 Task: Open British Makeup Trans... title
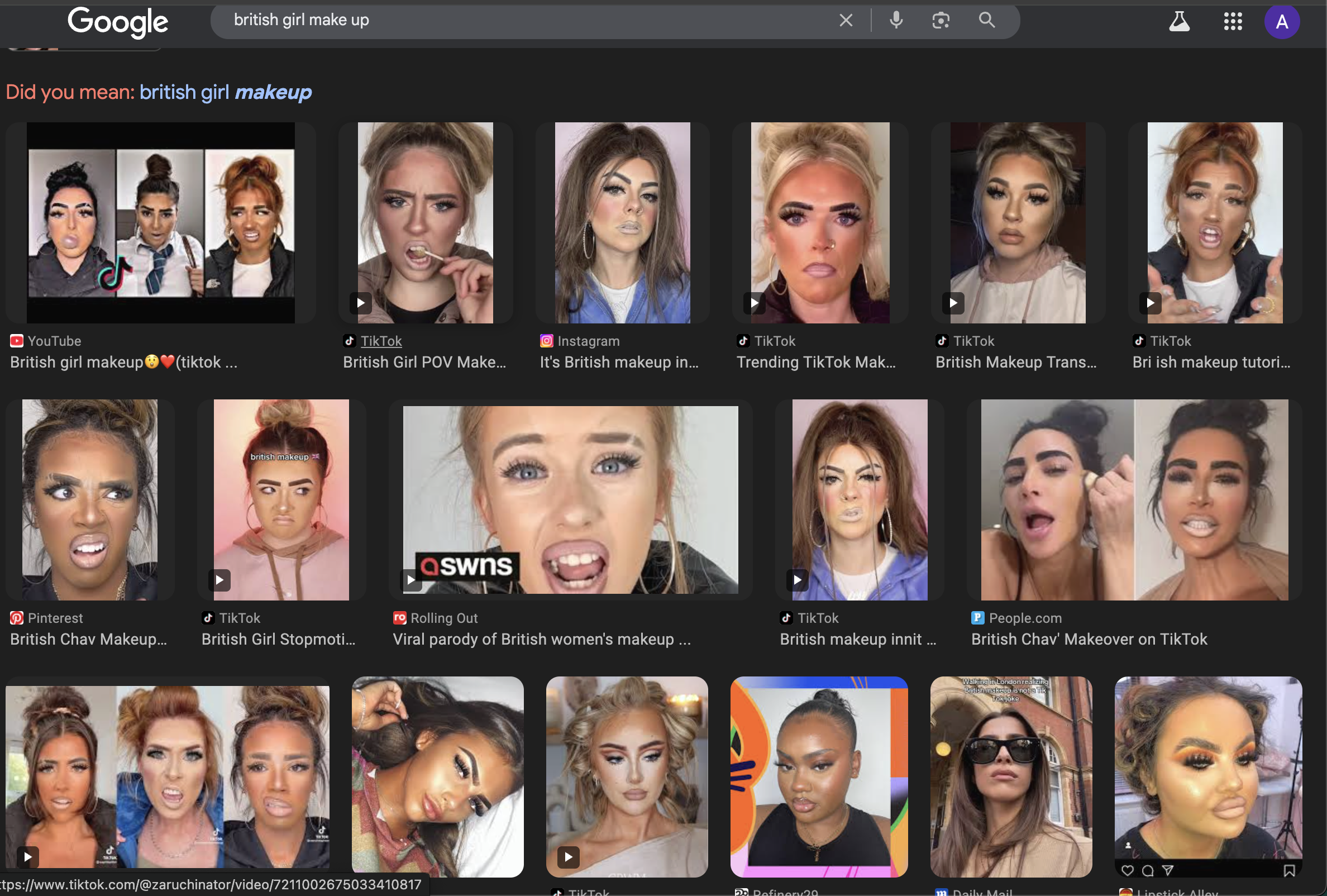pyautogui.click(x=1016, y=362)
